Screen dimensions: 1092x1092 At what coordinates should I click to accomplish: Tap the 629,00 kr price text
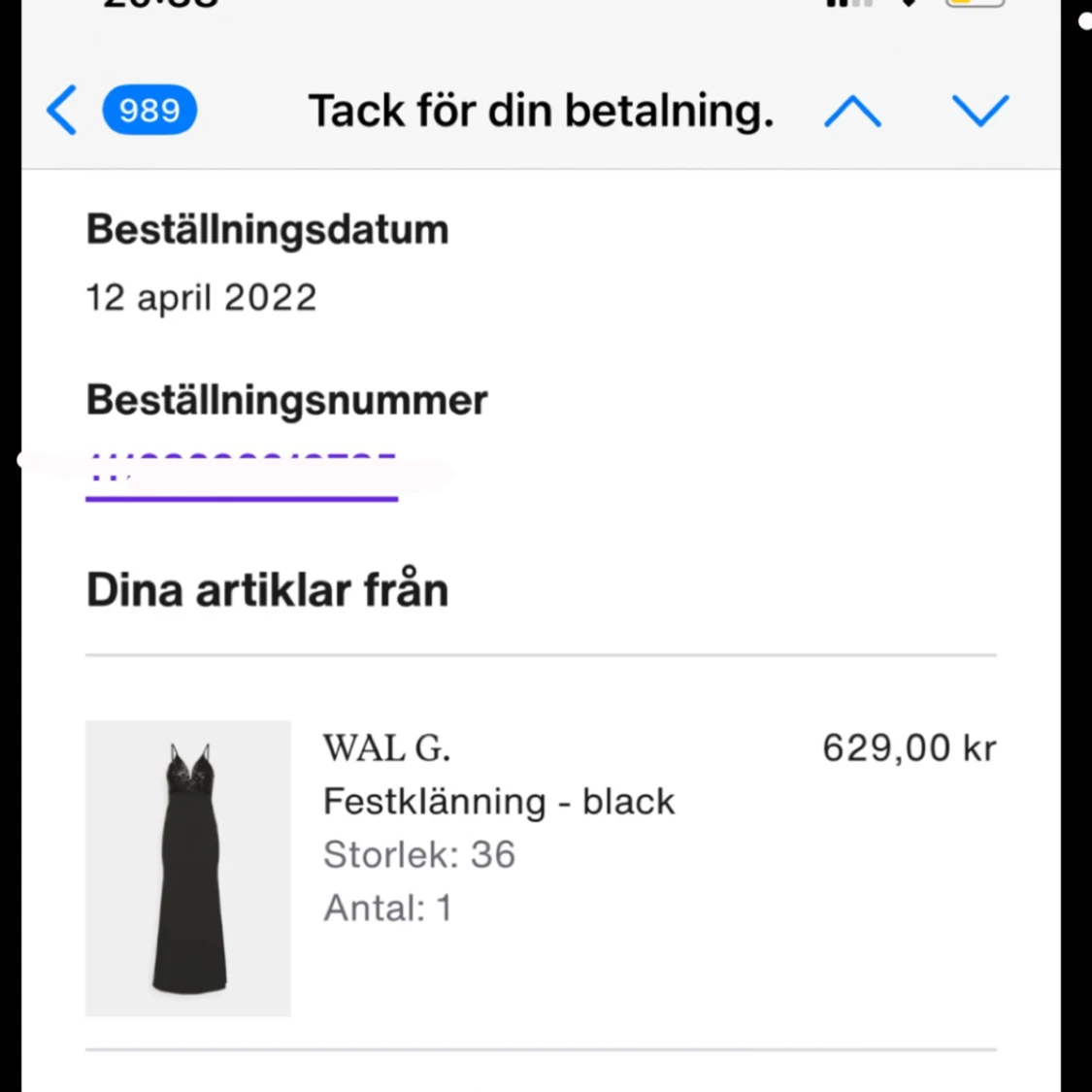tap(909, 747)
